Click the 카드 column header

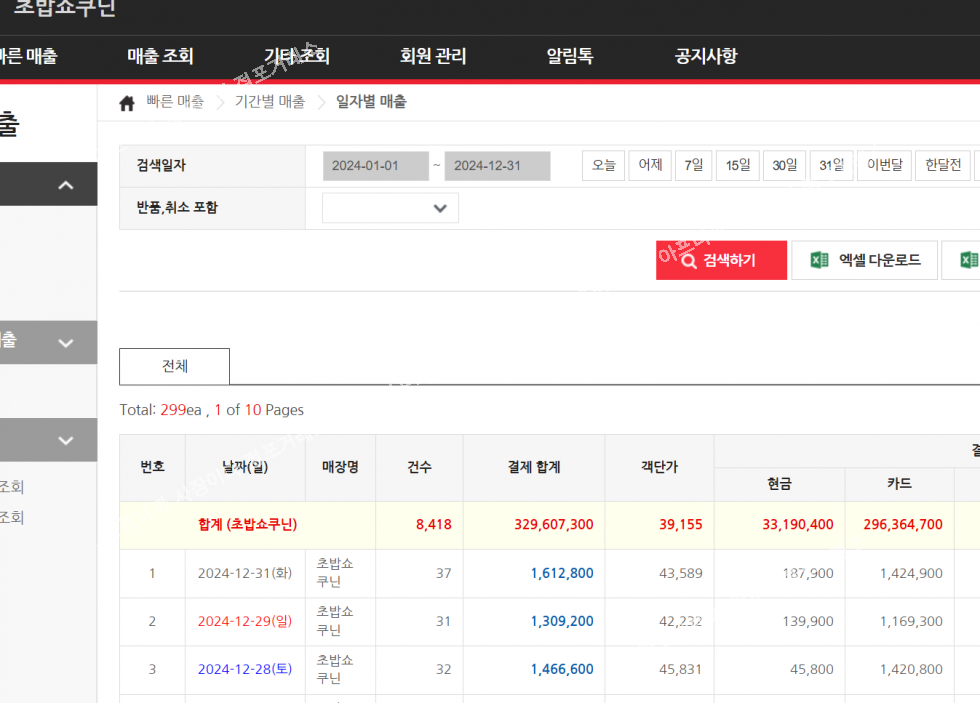tap(899, 484)
